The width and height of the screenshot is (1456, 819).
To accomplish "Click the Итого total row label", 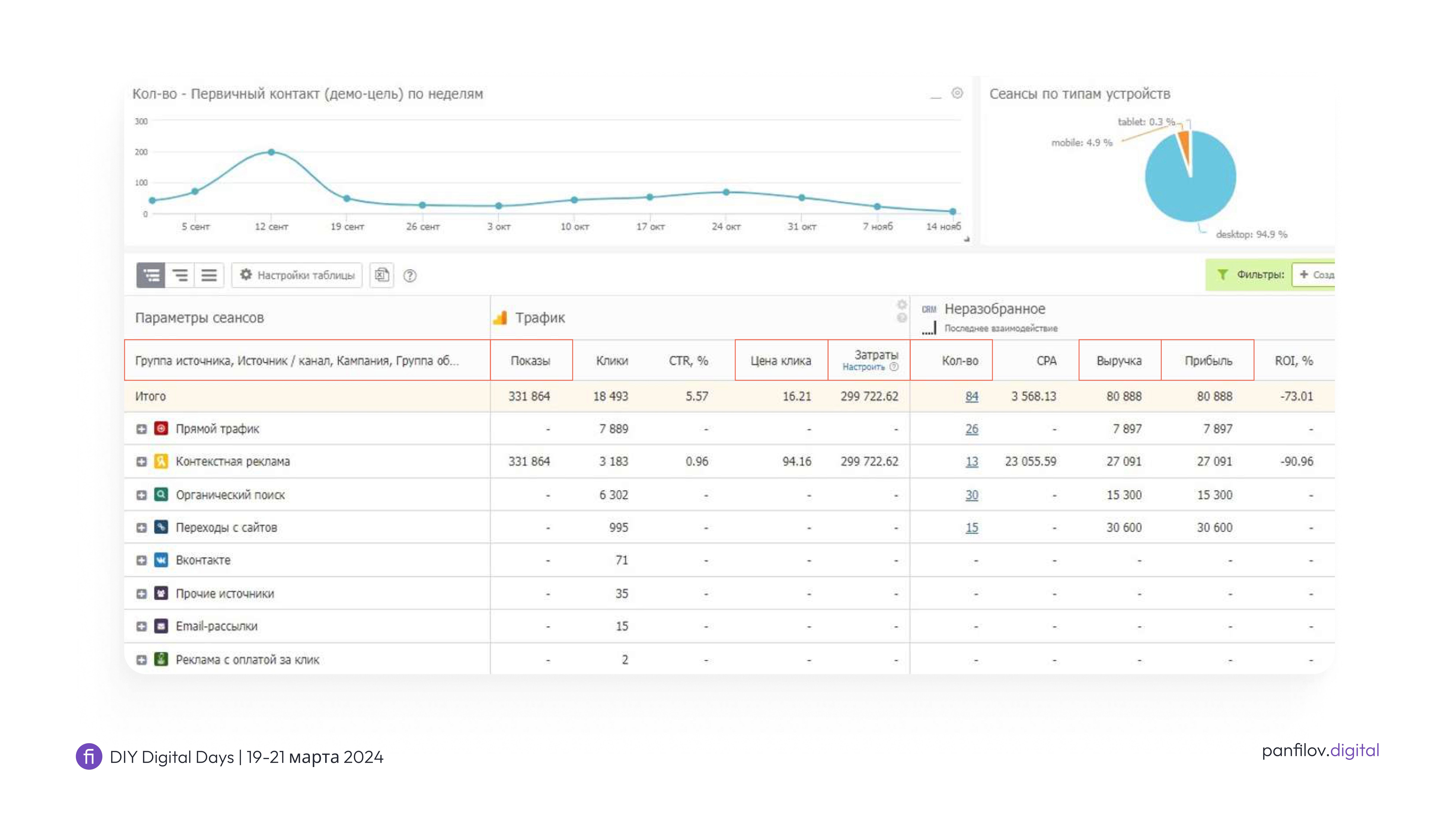I will (x=150, y=397).
